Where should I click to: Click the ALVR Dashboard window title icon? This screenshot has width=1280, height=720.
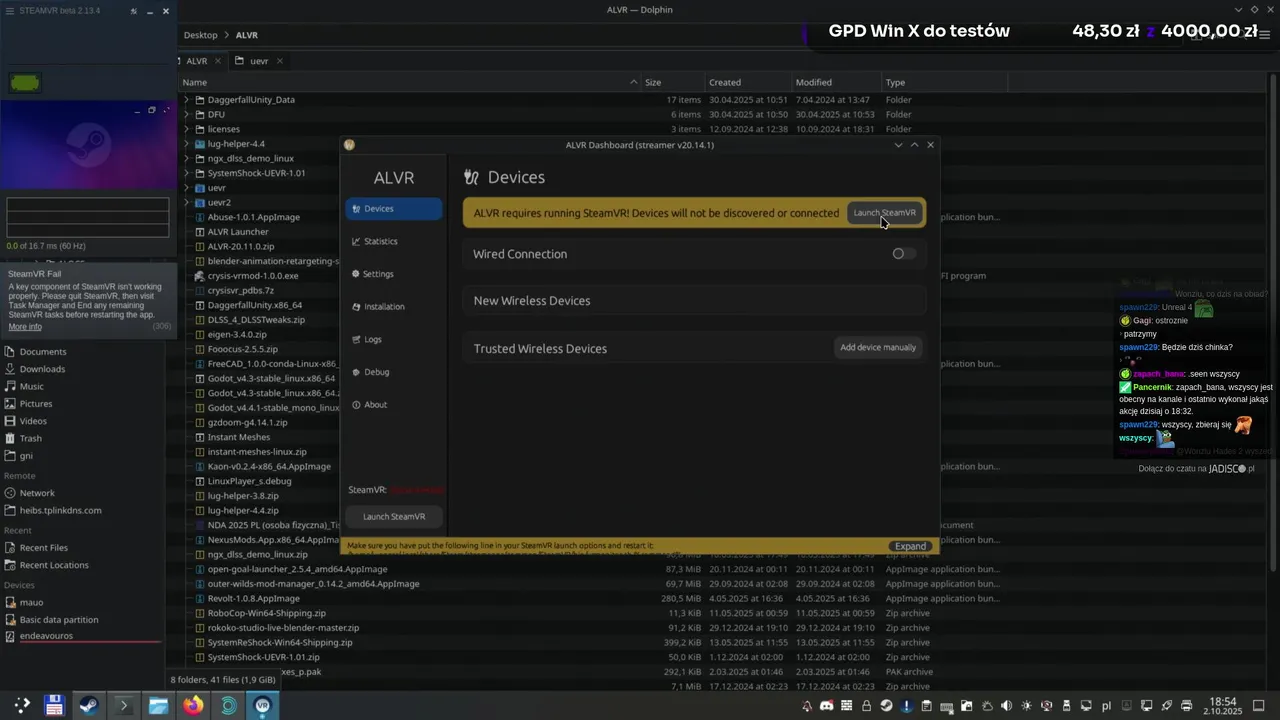349,145
